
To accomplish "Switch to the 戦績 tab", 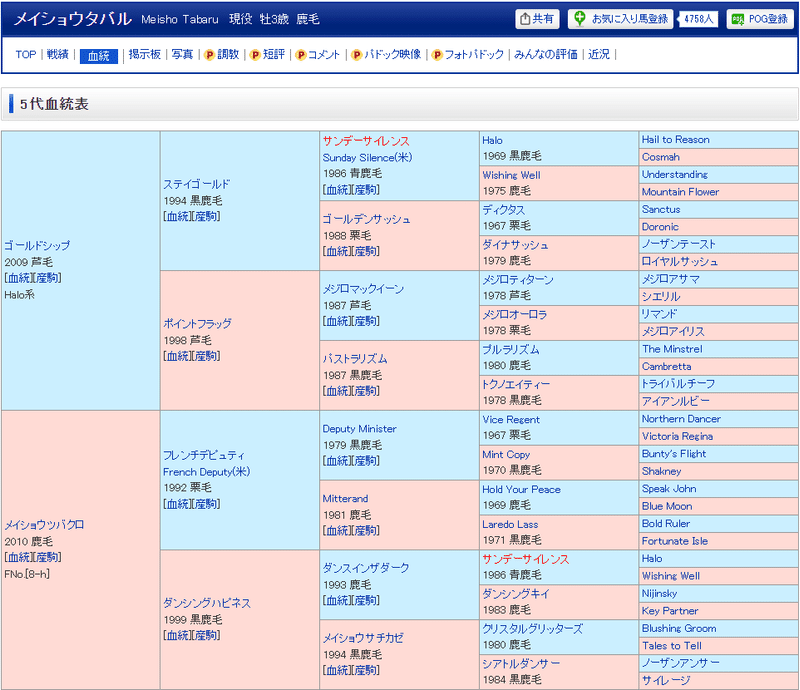I will pyautogui.click(x=58, y=54).
